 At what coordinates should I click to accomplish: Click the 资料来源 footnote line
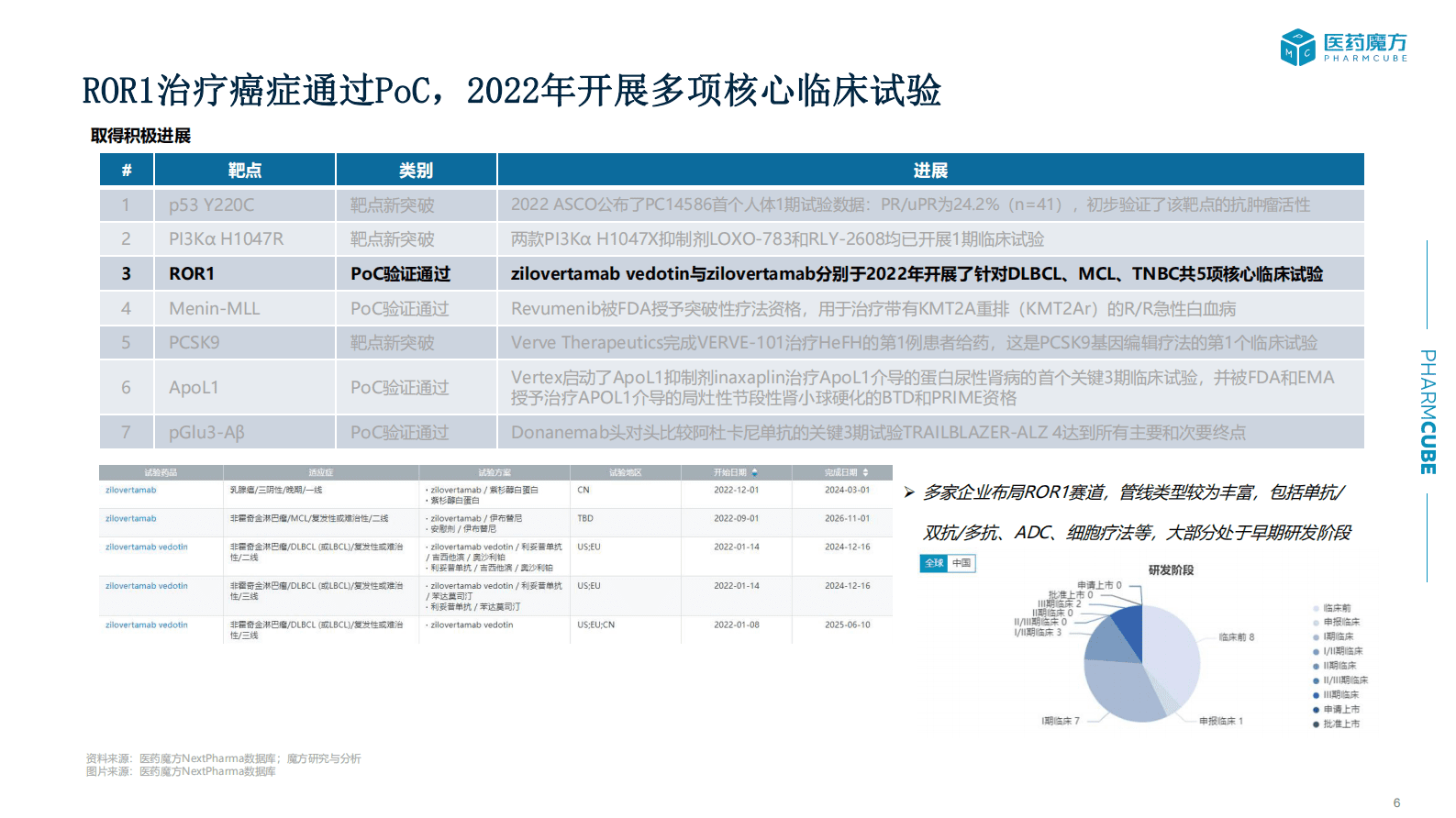(x=224, y=758)
